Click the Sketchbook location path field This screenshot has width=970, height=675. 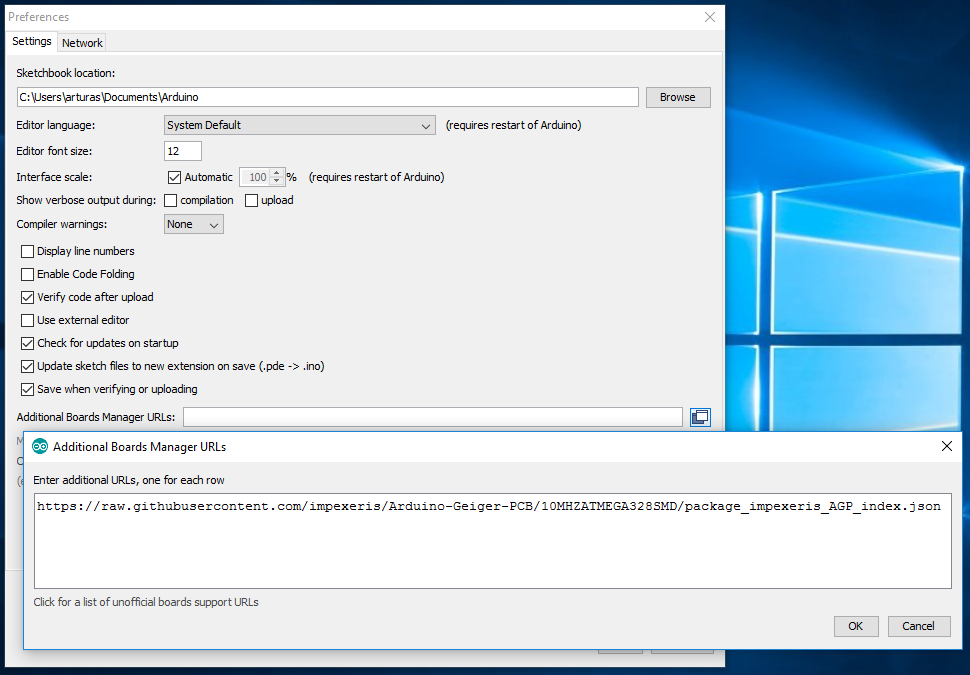(327, 97)
